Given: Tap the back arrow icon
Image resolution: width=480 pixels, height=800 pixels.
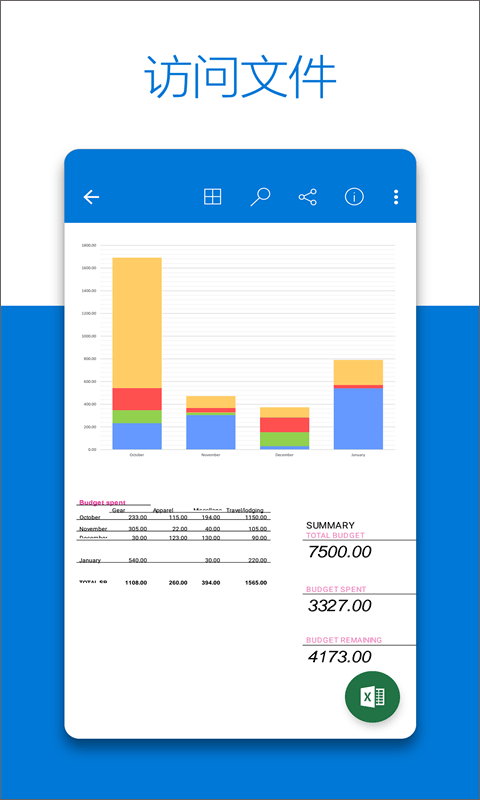Looking at the screenshot, I should 91,197.
